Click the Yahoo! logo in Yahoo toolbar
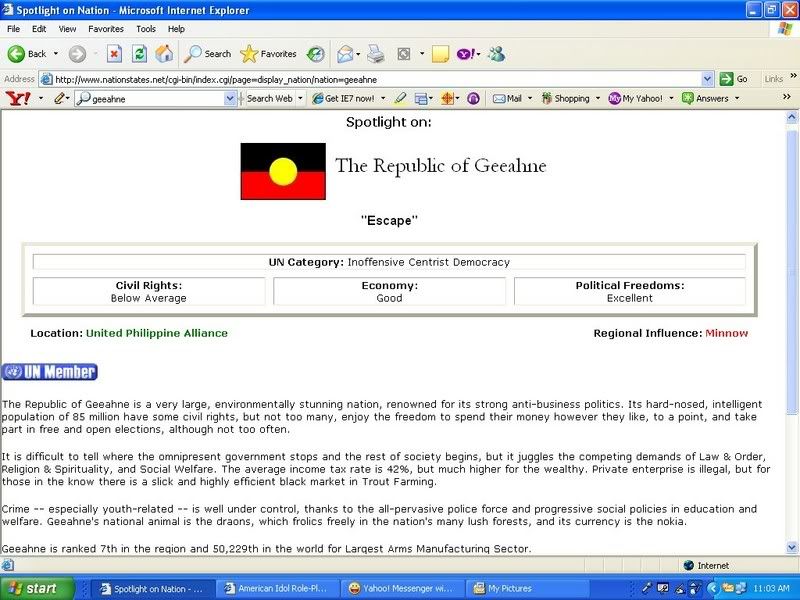Screen dimensions: 800x600 tap(18, 98)
